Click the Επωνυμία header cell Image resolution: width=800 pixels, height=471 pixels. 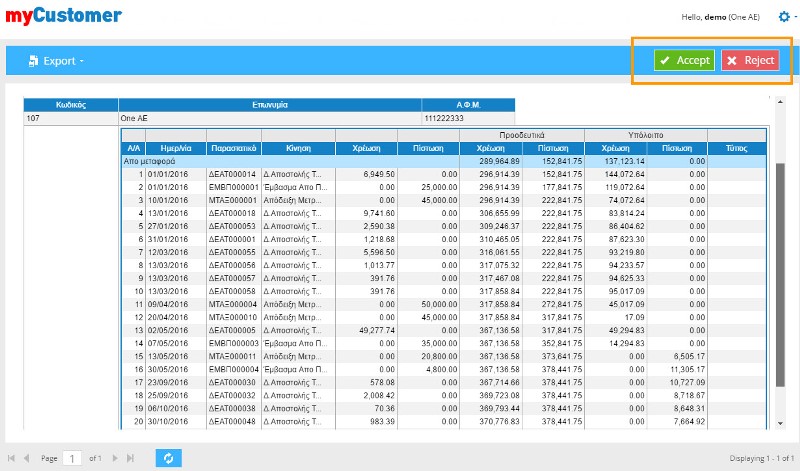tap(270, 103)
